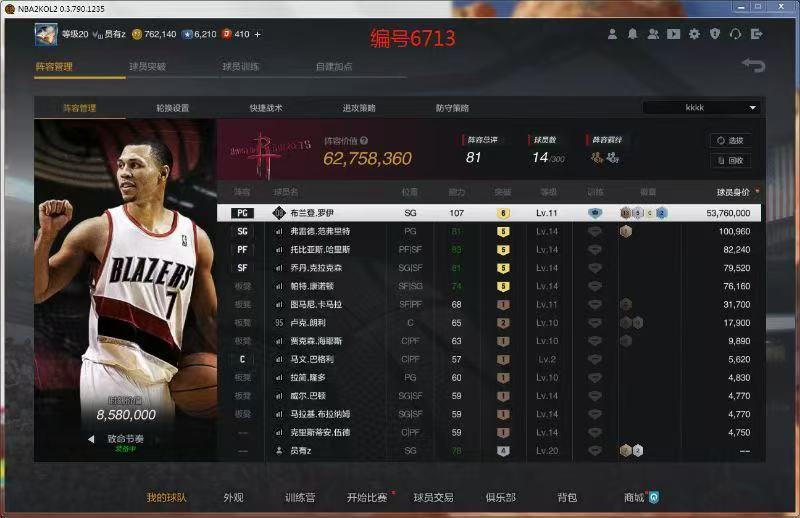Image resolution: width=800 pixels, height=518 pixels.
Task: Open the 快捷战术 sub-tab
Action: pos(266,108)
